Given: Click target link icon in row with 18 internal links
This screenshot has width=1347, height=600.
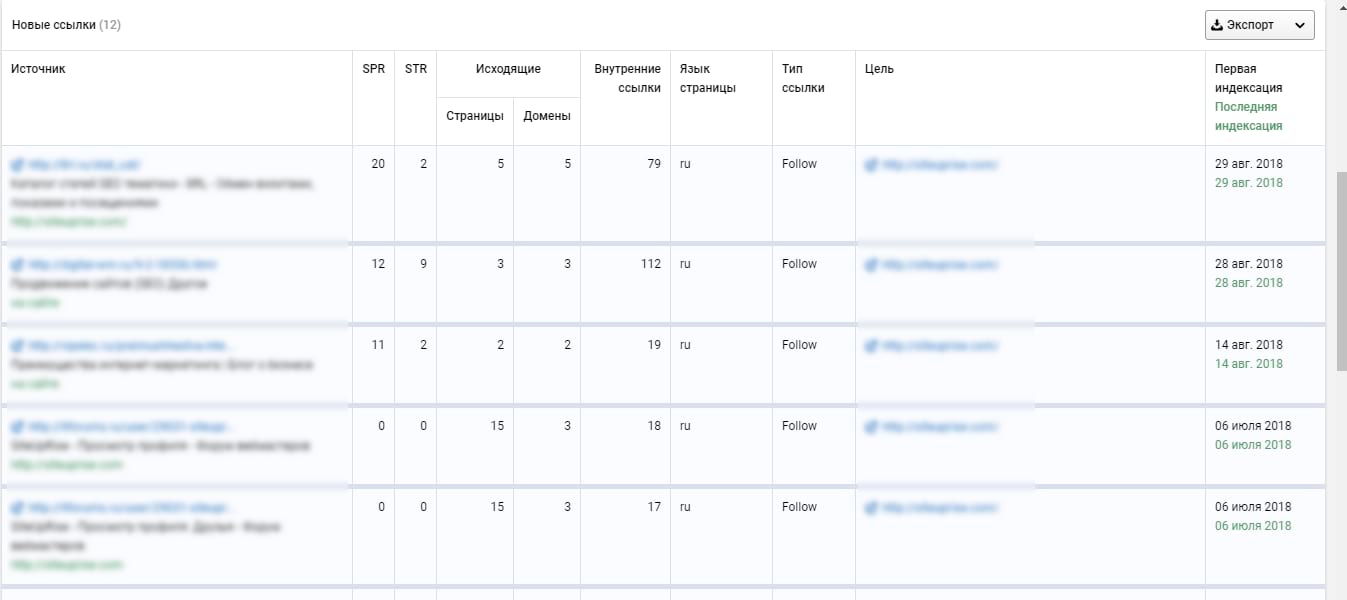Looking at the screenshot, I should coord(871,427).
